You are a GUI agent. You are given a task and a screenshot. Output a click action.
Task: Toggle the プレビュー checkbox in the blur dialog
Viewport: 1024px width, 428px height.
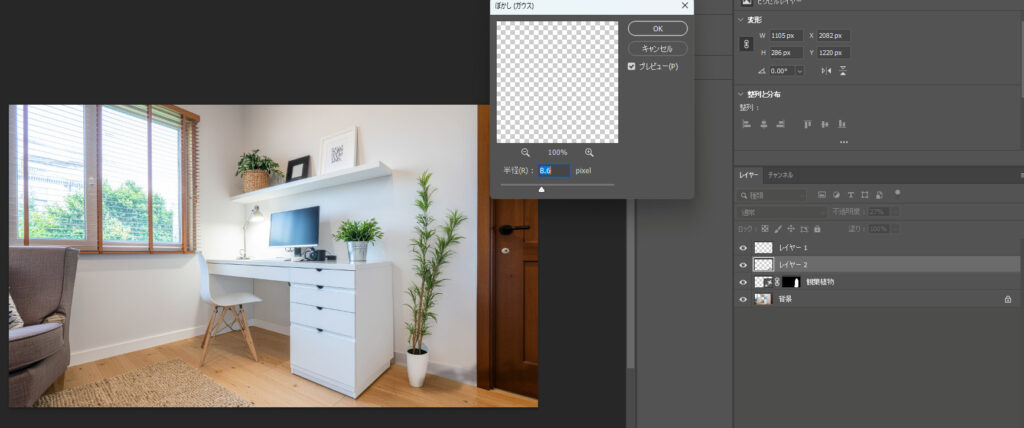632,67
